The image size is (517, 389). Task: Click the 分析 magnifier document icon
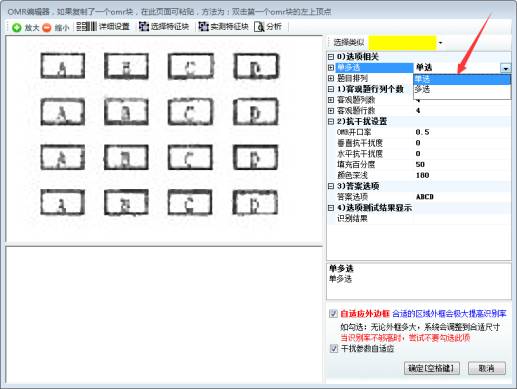pos(259,27)
